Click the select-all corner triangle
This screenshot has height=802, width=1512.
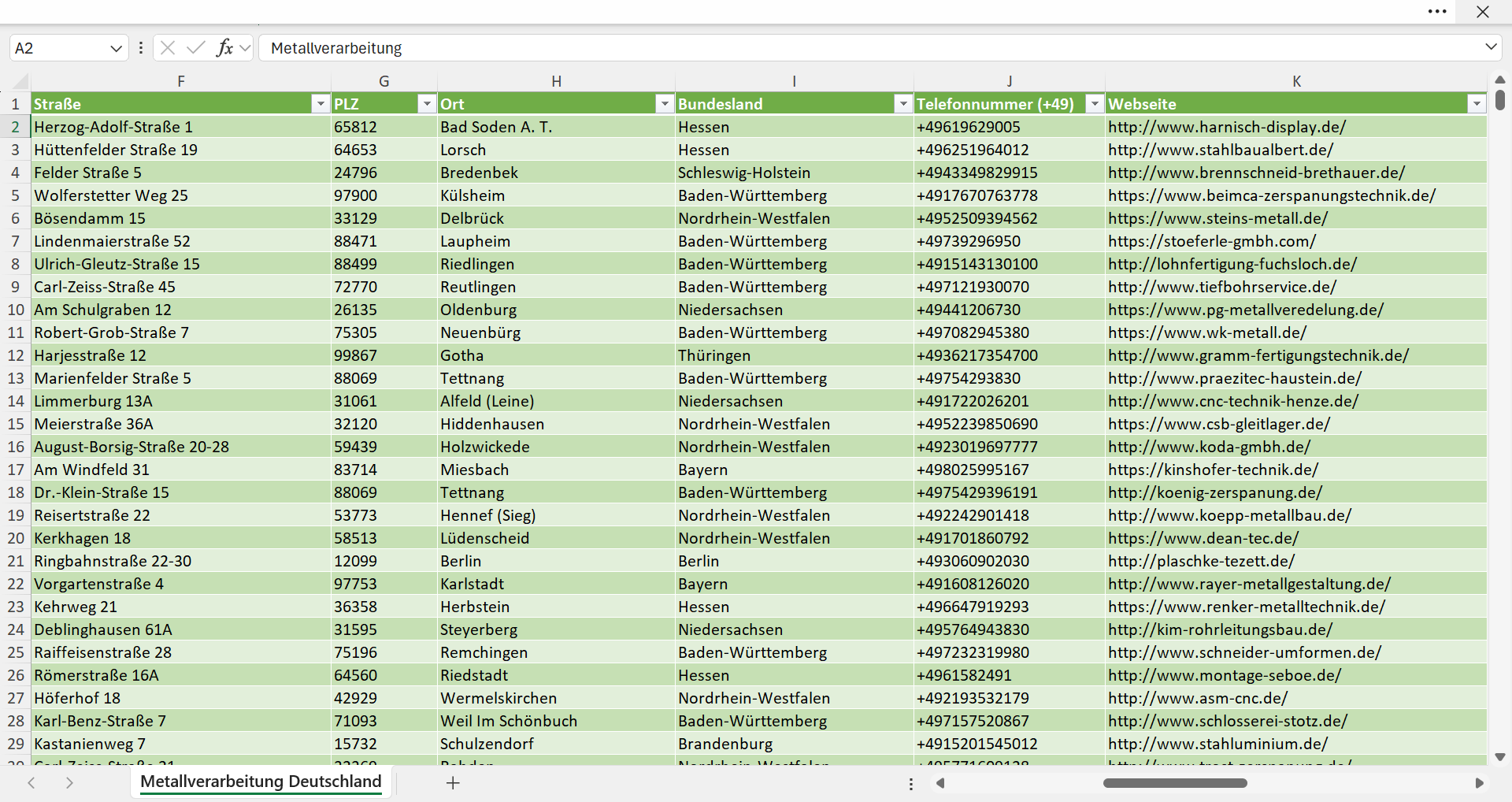(21, 81)
